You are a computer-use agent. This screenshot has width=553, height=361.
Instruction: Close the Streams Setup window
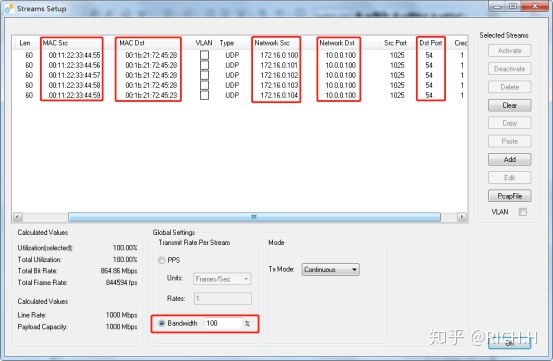point(535,6)
